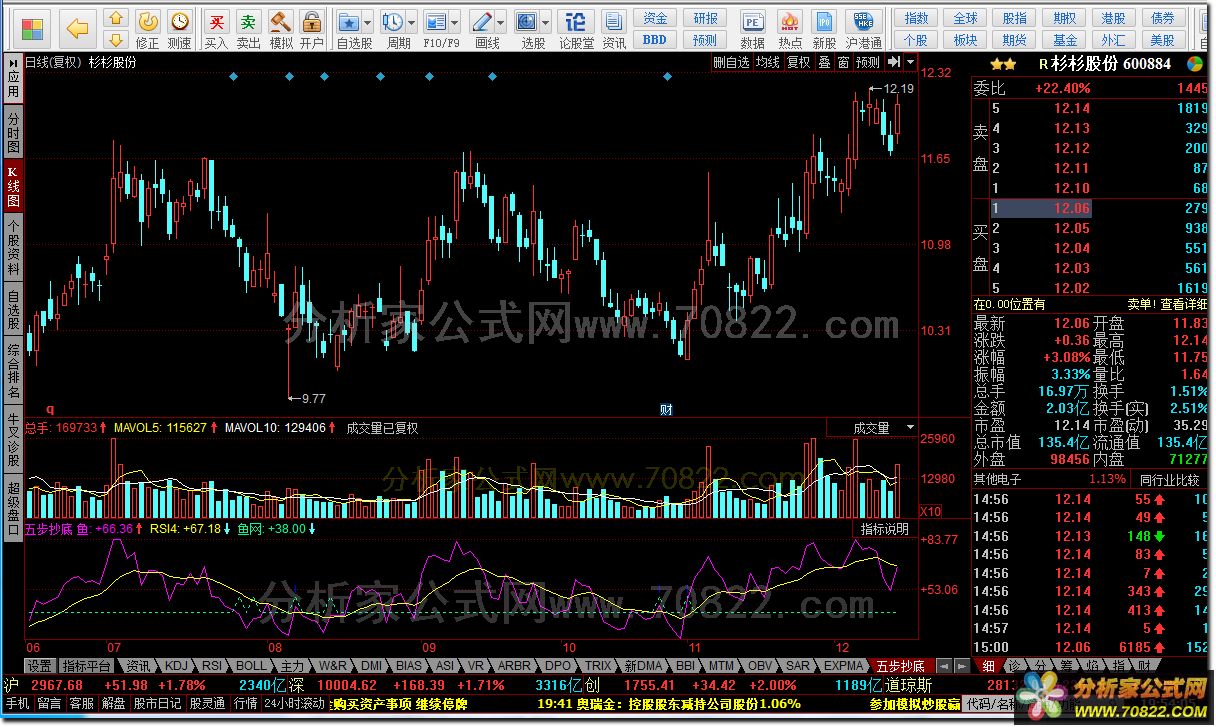
Task: Open the 模拟 simulated trading gavel icon
Action: pos(281,29)
